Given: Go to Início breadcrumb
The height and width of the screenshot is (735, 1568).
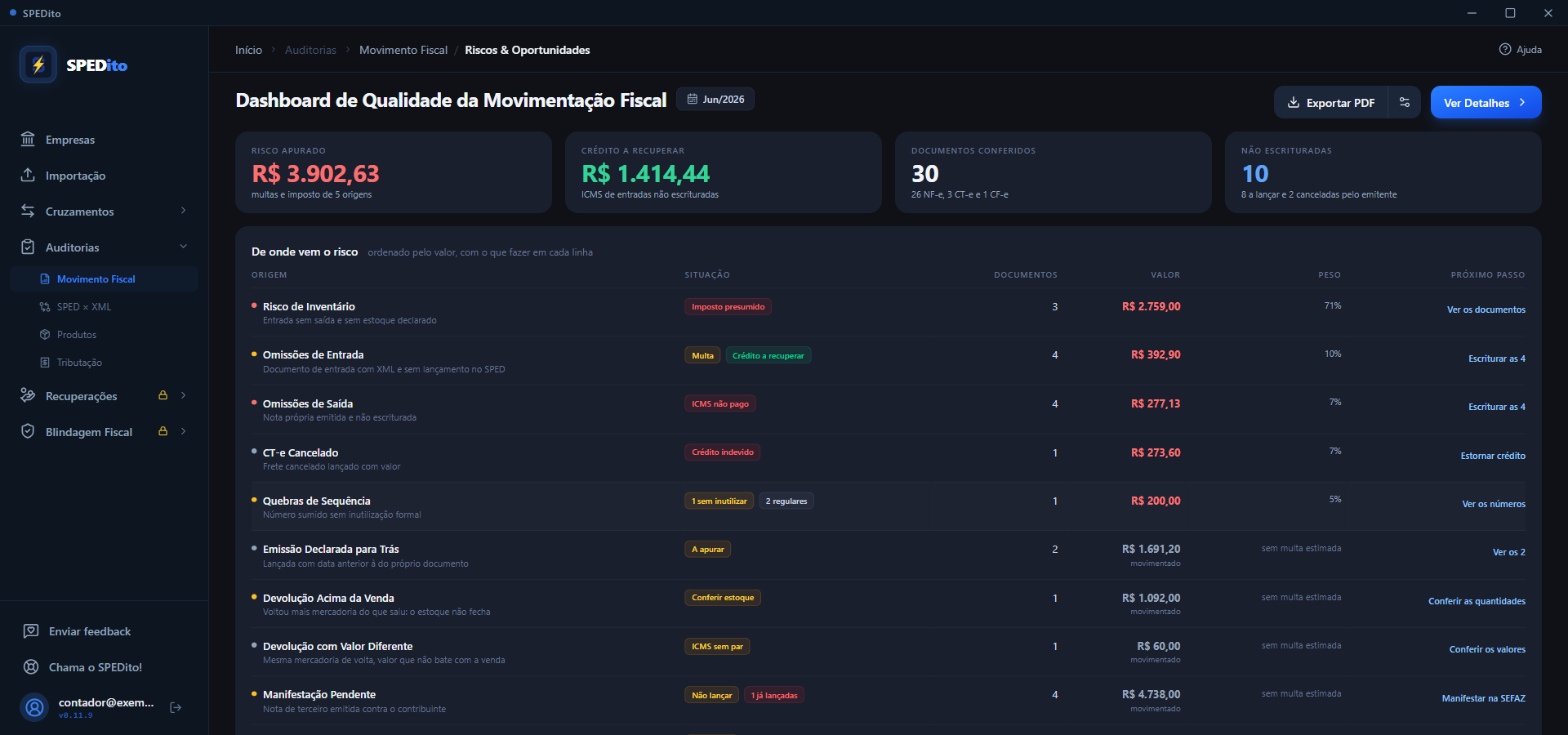Looking at the screenshot, I should [248, 50].
